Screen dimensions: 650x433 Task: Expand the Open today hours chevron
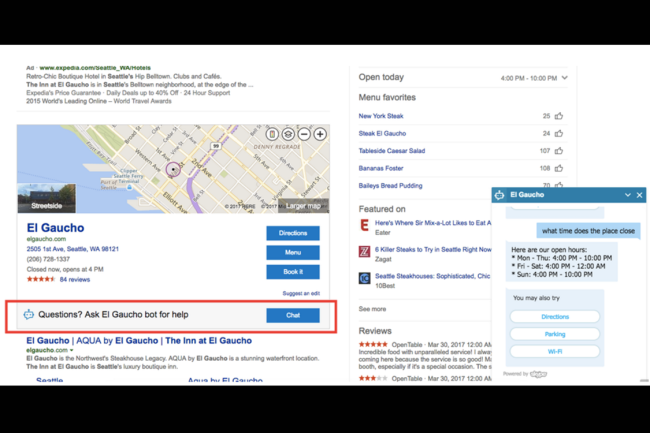(x=565, y=77)
